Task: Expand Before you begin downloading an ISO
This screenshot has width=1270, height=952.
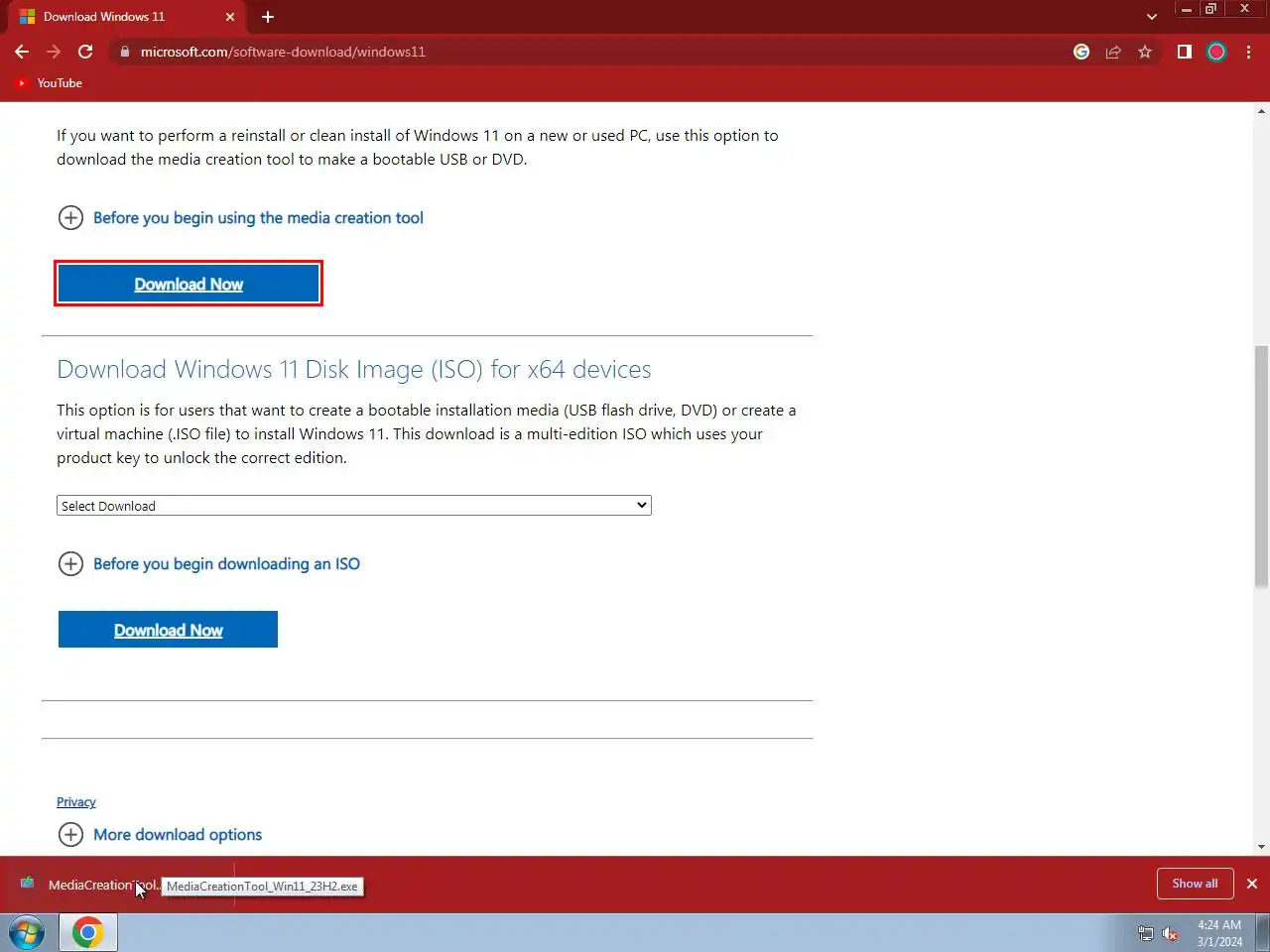Action: (209, 563)
